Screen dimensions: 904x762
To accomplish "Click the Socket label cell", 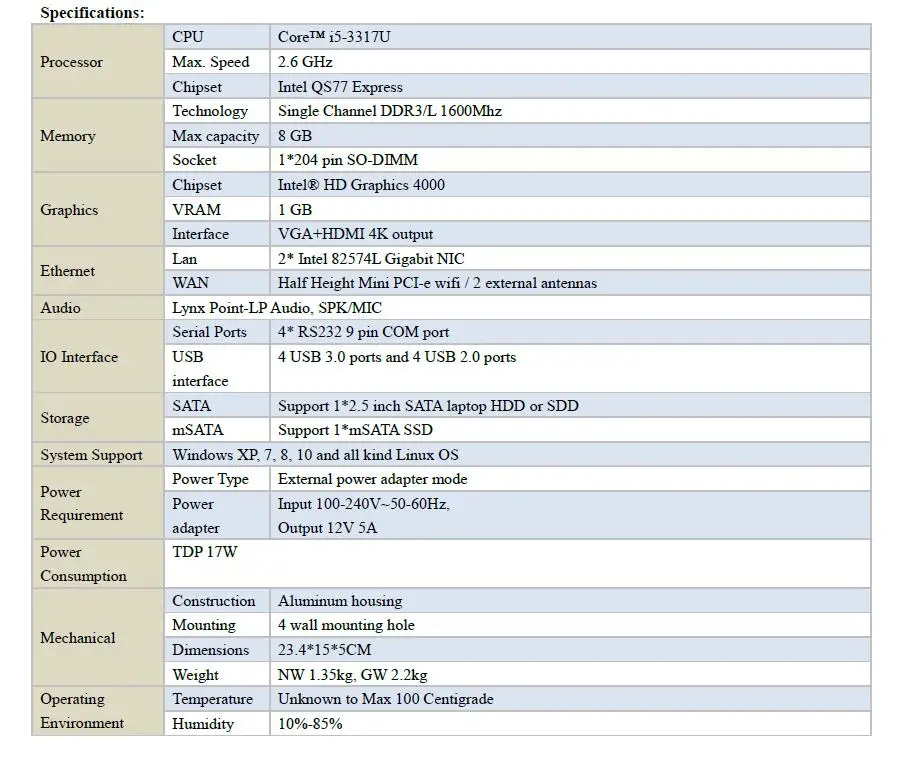I will (x=217, y=160).
